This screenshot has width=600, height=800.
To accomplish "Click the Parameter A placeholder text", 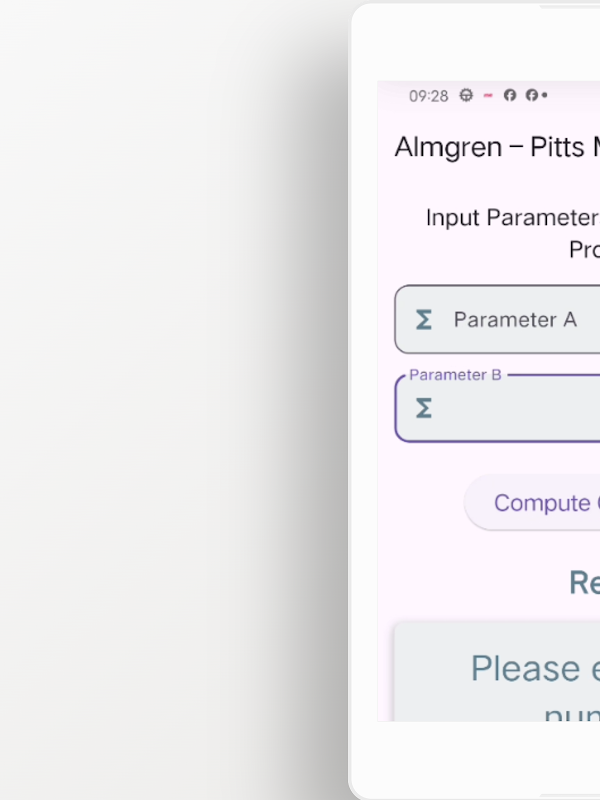I will tap(515, 320).
